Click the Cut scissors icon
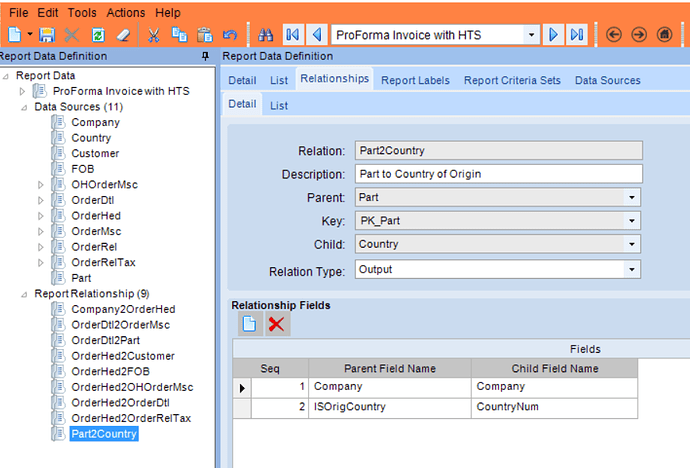Screen dimensions: 690x468 coord(153,34)
